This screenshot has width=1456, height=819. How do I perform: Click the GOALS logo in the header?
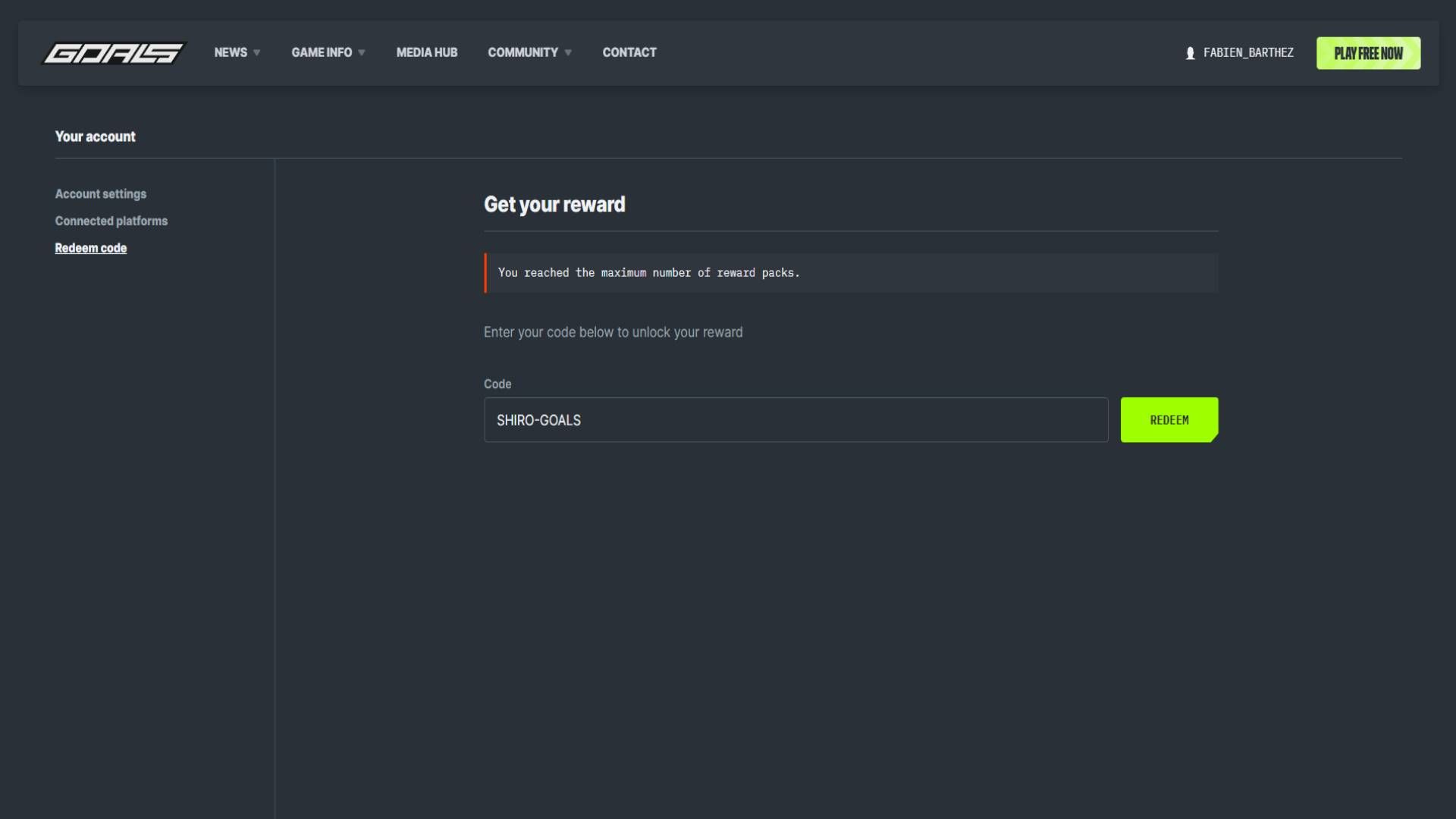tap(114, 53)
